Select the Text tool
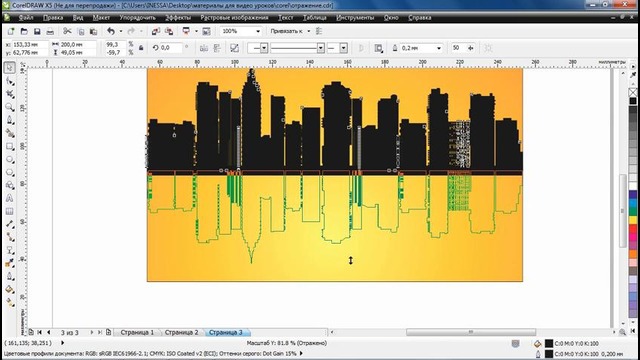This screenshot has height=360, width=640. click(x=10, y=198)
